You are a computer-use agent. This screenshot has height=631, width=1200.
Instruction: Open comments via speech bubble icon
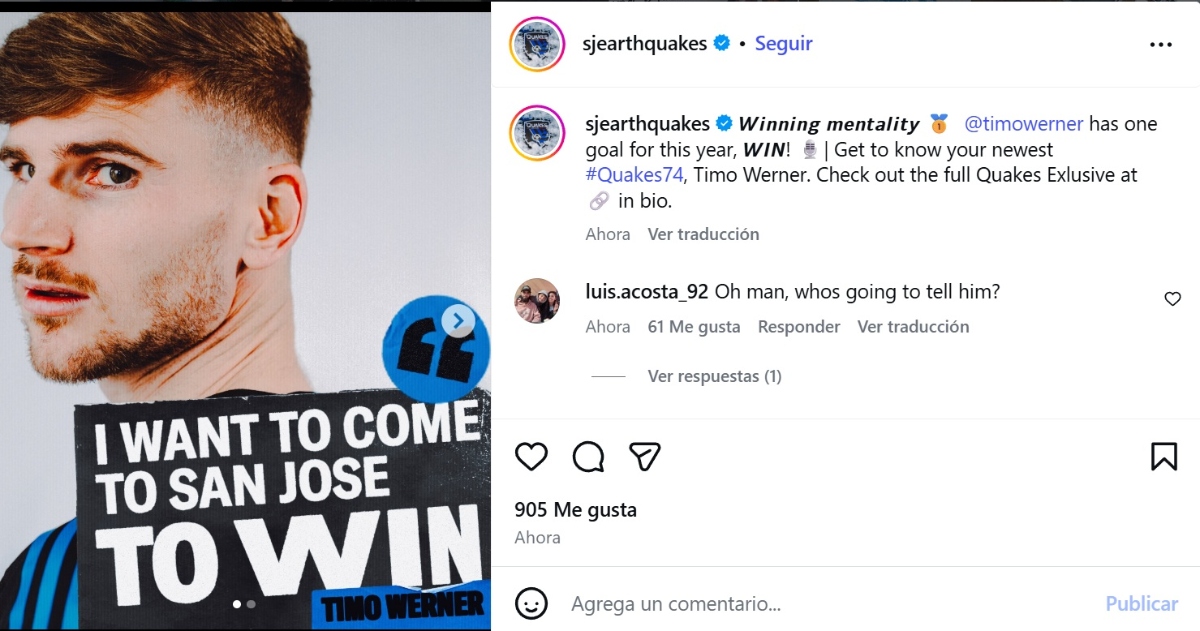coord(588,457)
